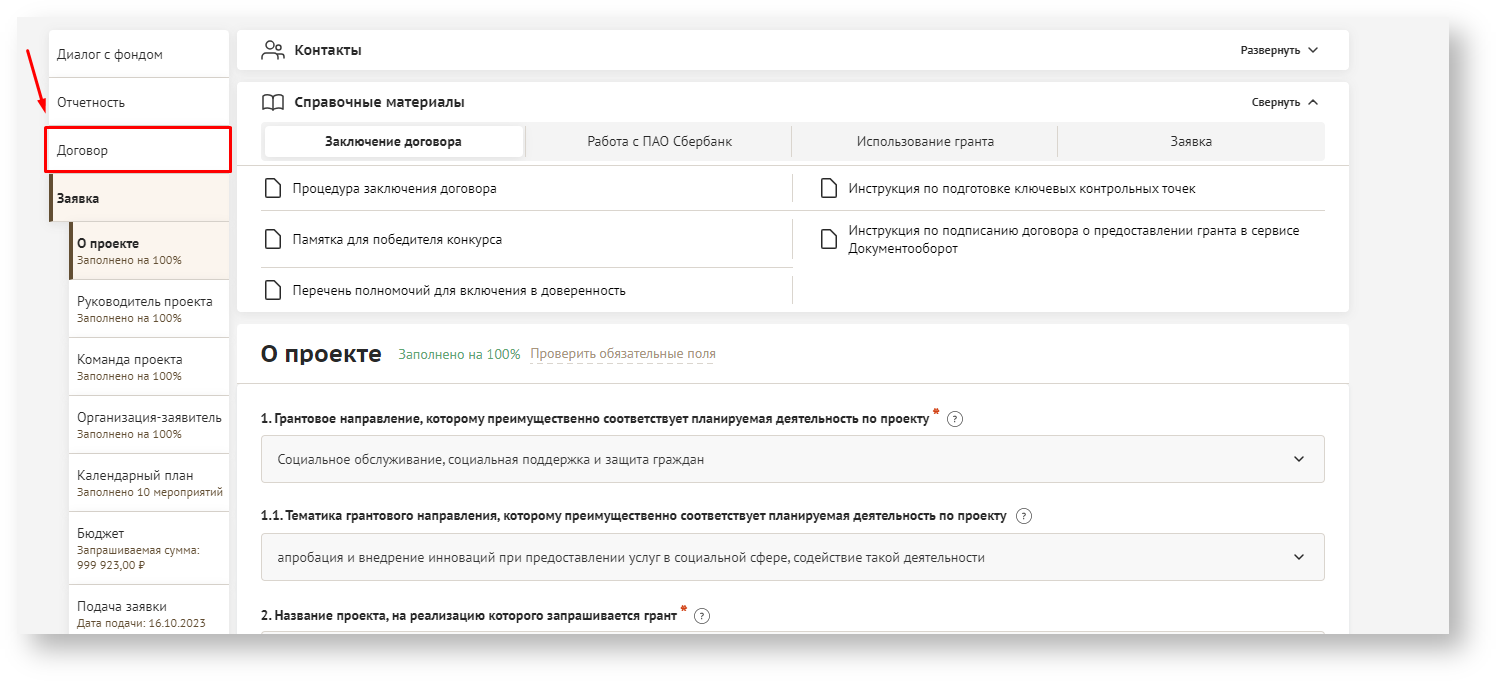1497x682 pixels.
Task: Click help icon next to Грантовое направление field
Action: (x=955, y=419)
